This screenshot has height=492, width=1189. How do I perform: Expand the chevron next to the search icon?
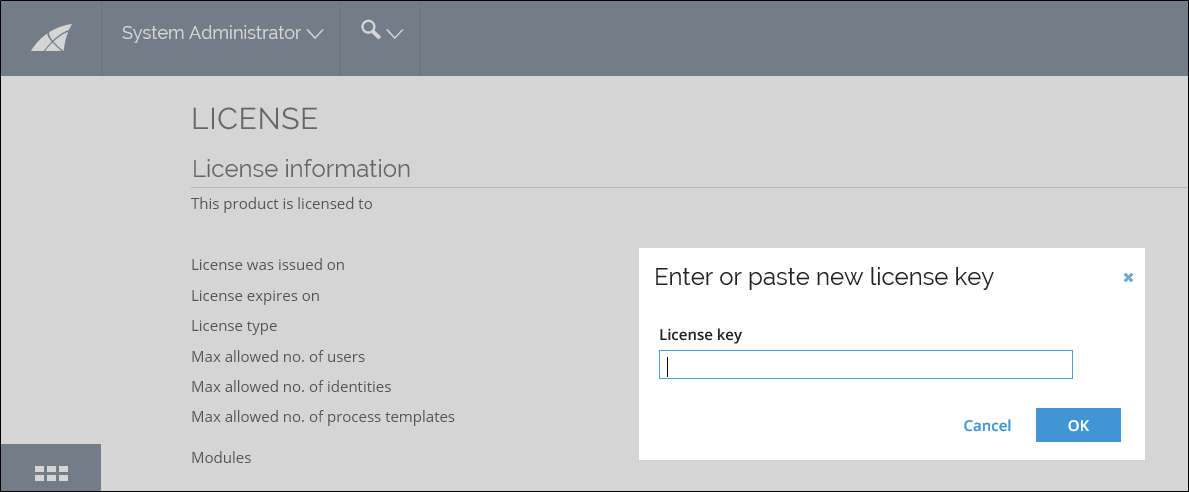[x=394, y=33]
